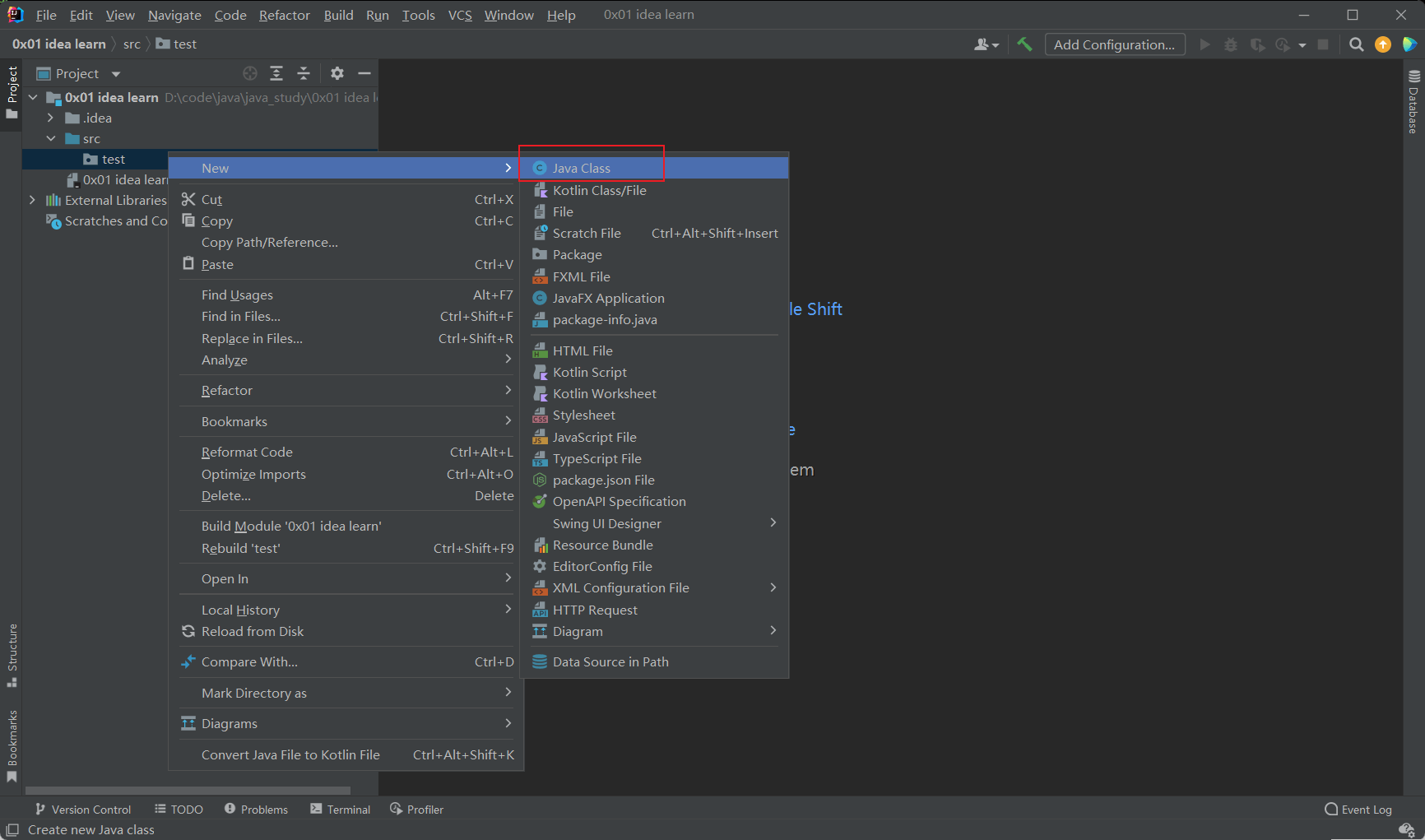The image size is (1425, 840).
Task: Expand XML Configuration File submenu
Action: click(654, 587)
